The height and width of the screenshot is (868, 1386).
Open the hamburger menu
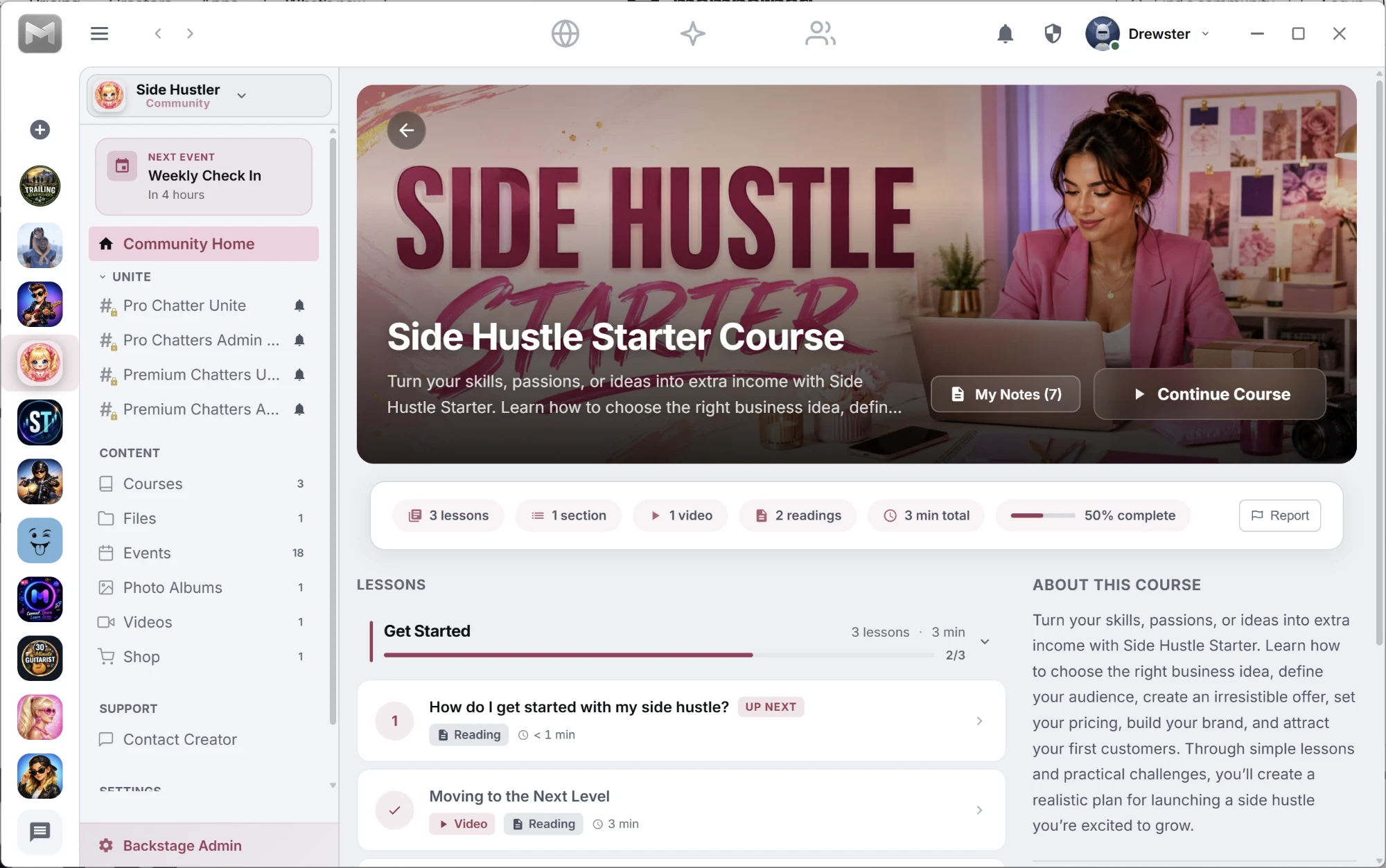click(x=99, y=33)
